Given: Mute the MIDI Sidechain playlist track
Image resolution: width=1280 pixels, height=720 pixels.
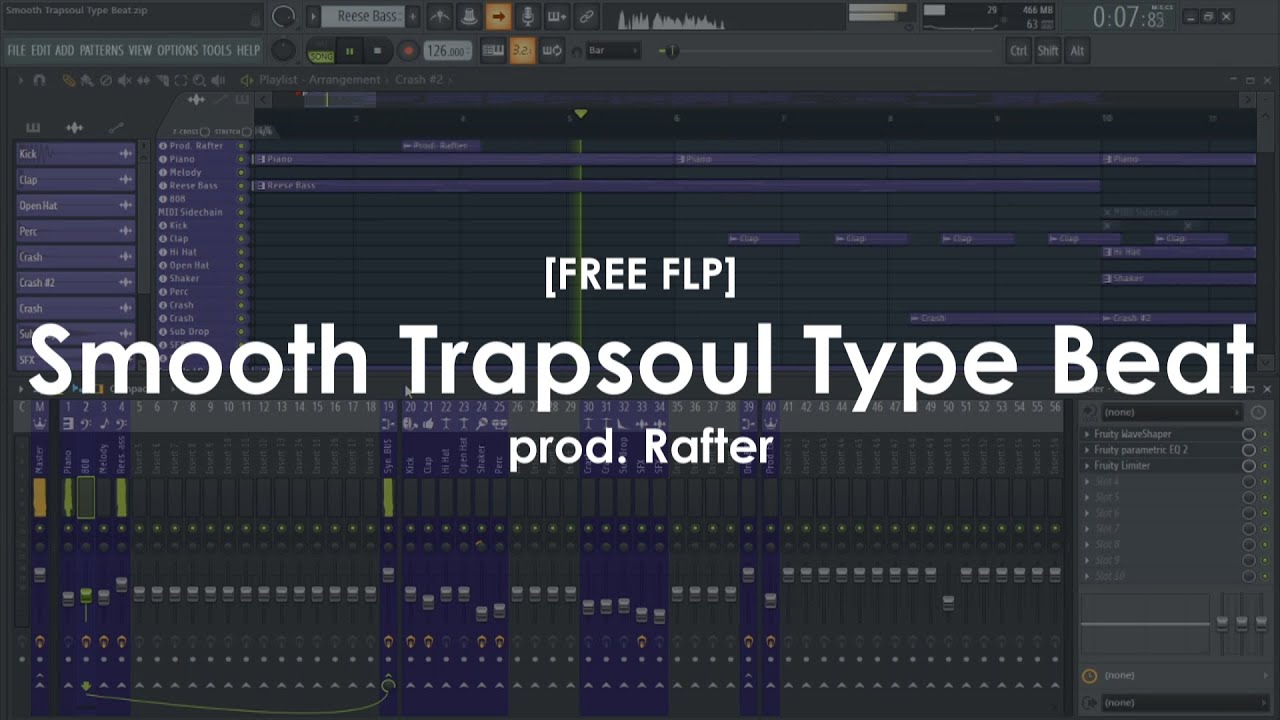Looking at the screenshot, I should point(241,212).
